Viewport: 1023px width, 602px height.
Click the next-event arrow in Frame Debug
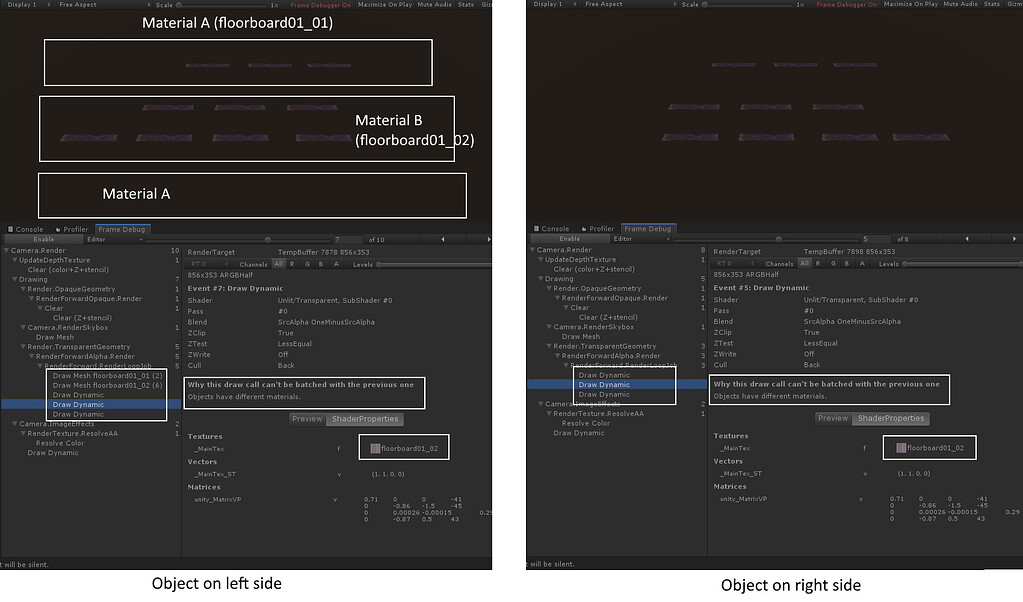(x=487, y=239)
